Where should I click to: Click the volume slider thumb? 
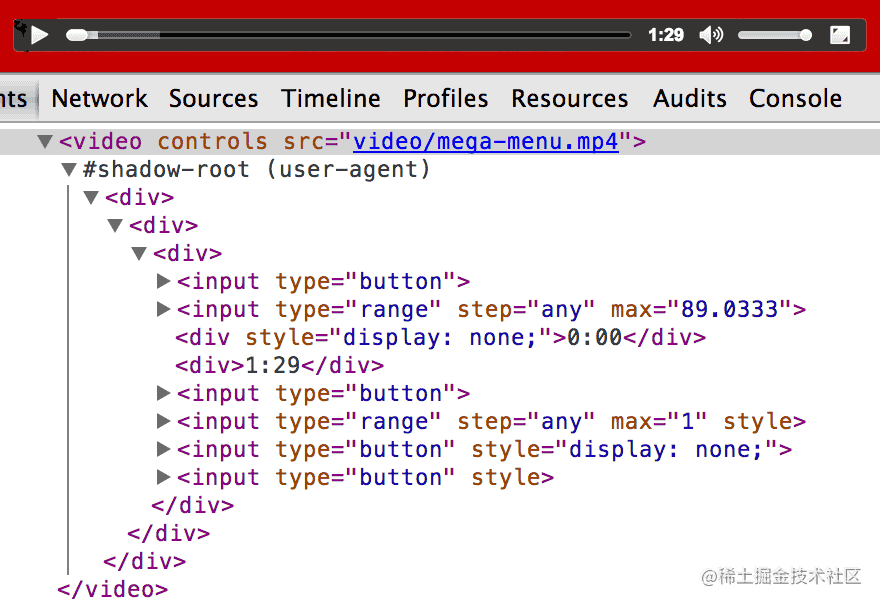coord(806,35)
